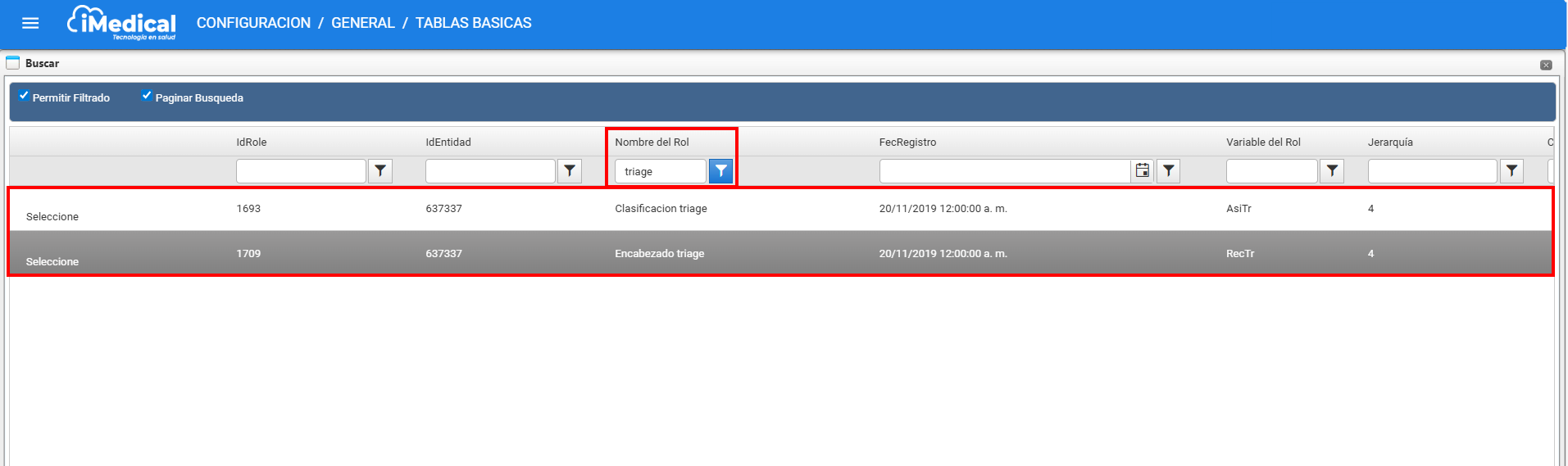Screen dimensions: 1568x466
Task: Go to GENERAL in the breadcrumb
Action: tap(362, 23)
